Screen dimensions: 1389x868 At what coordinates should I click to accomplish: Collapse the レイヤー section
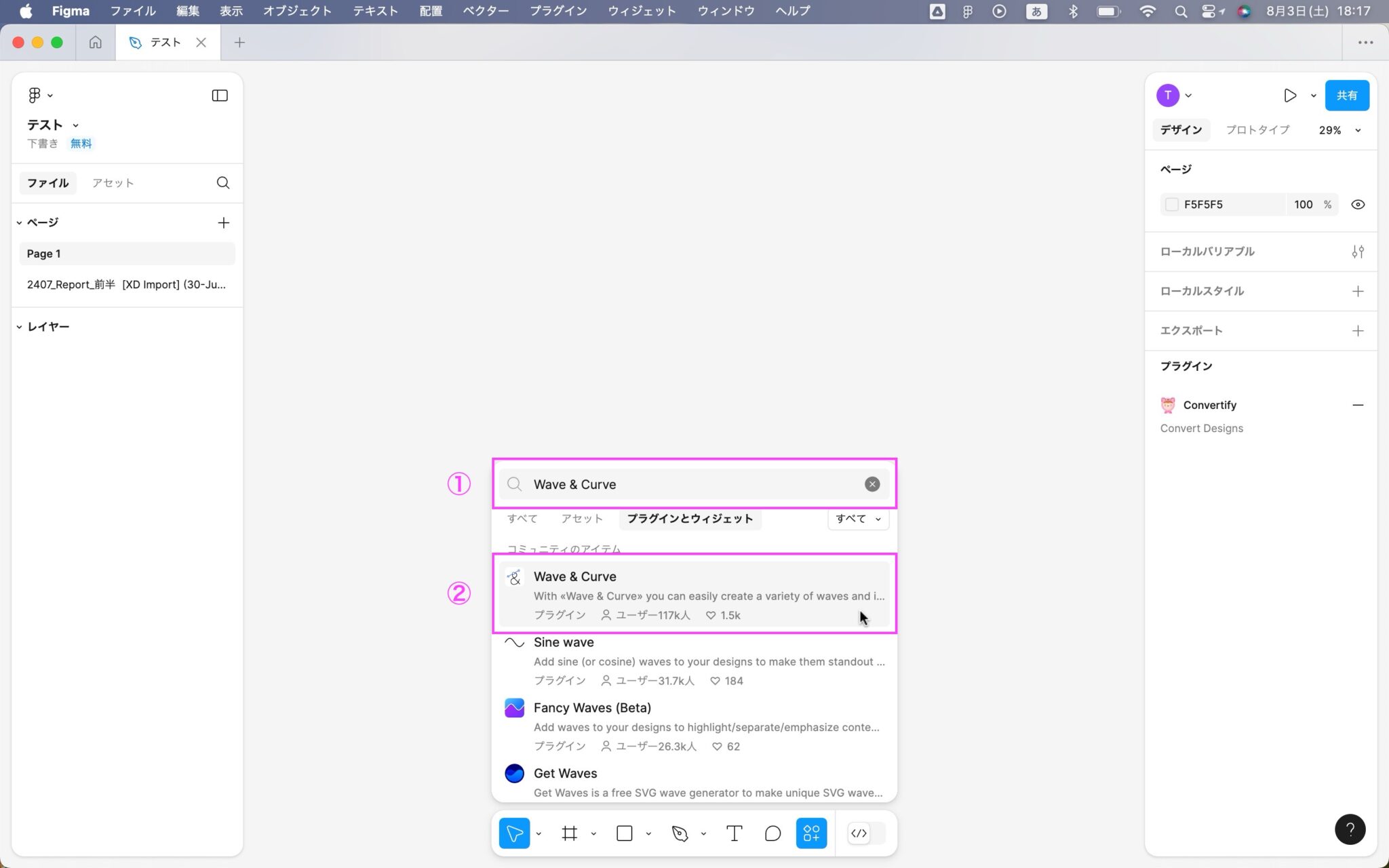[20, 327]
